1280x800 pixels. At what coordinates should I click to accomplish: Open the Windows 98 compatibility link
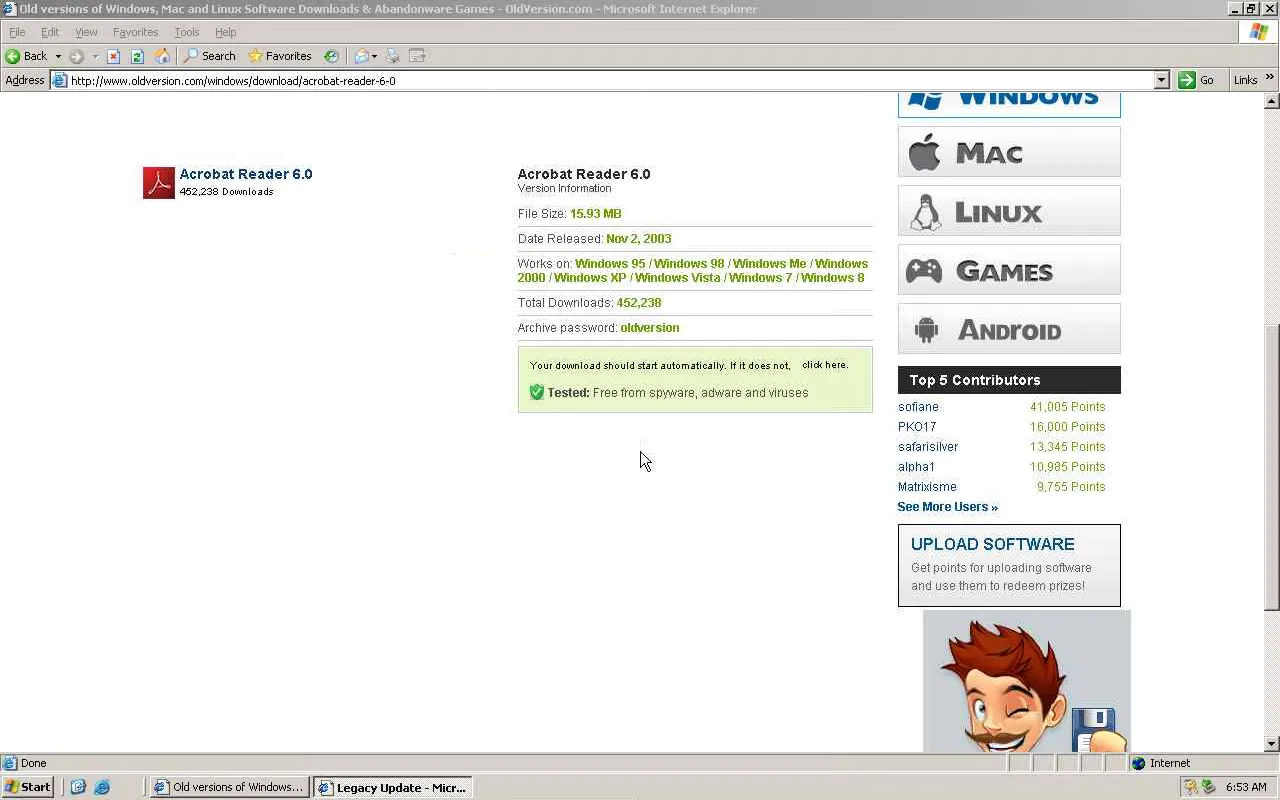point(689,264)
